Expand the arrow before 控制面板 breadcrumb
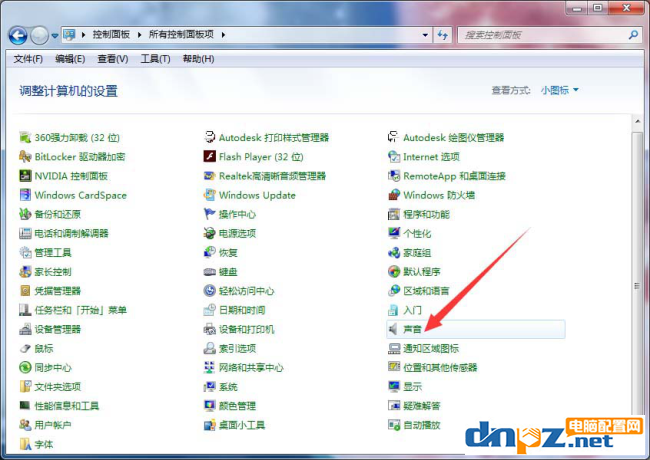This screenshot has width=650, height=460. pos(83,35)
